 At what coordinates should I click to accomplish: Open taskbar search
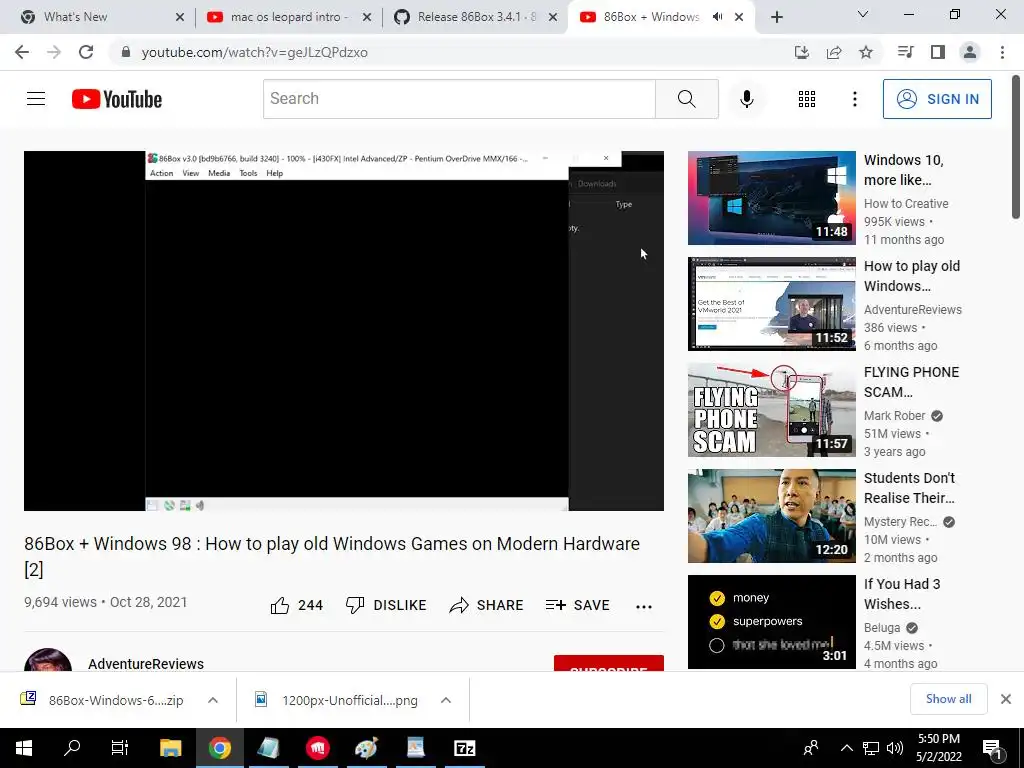click(x=72, y=748)
